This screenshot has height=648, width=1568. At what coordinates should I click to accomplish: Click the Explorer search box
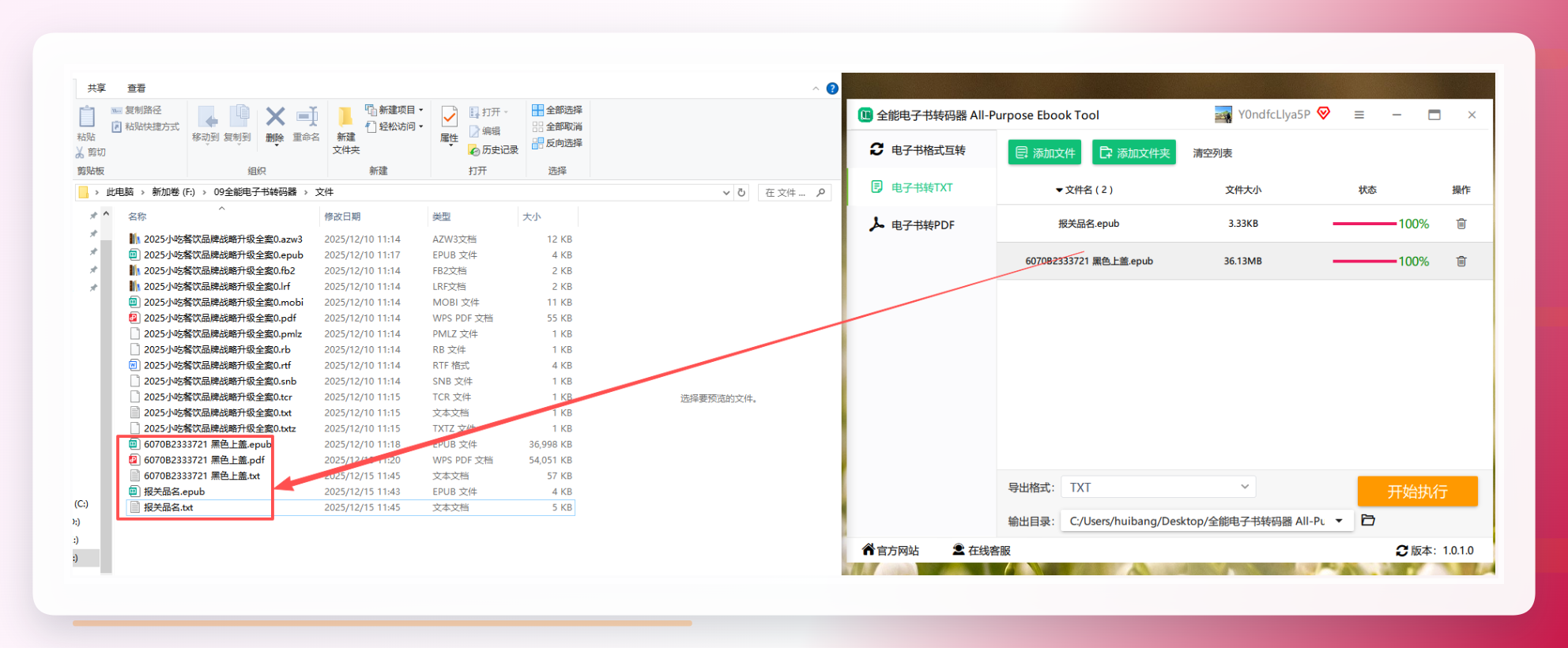(x=795, y=192)
